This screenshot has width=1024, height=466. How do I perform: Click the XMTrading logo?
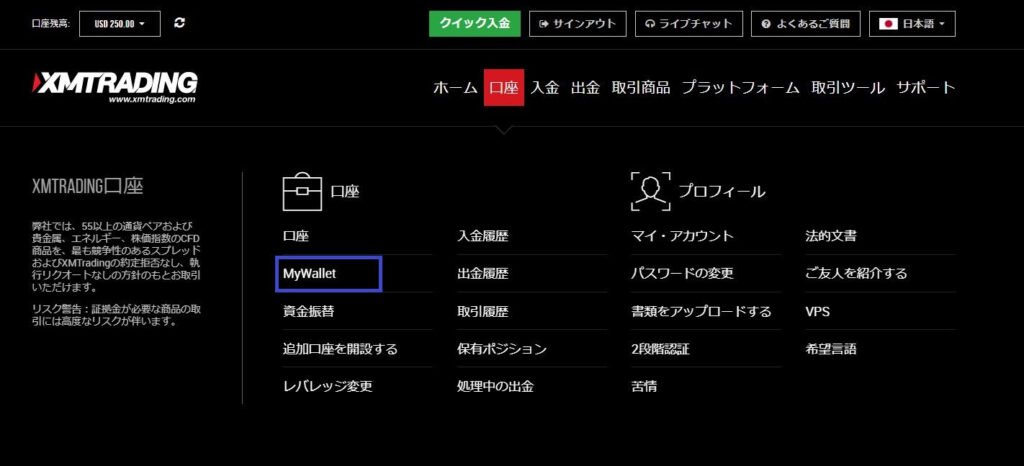point(115,87)
